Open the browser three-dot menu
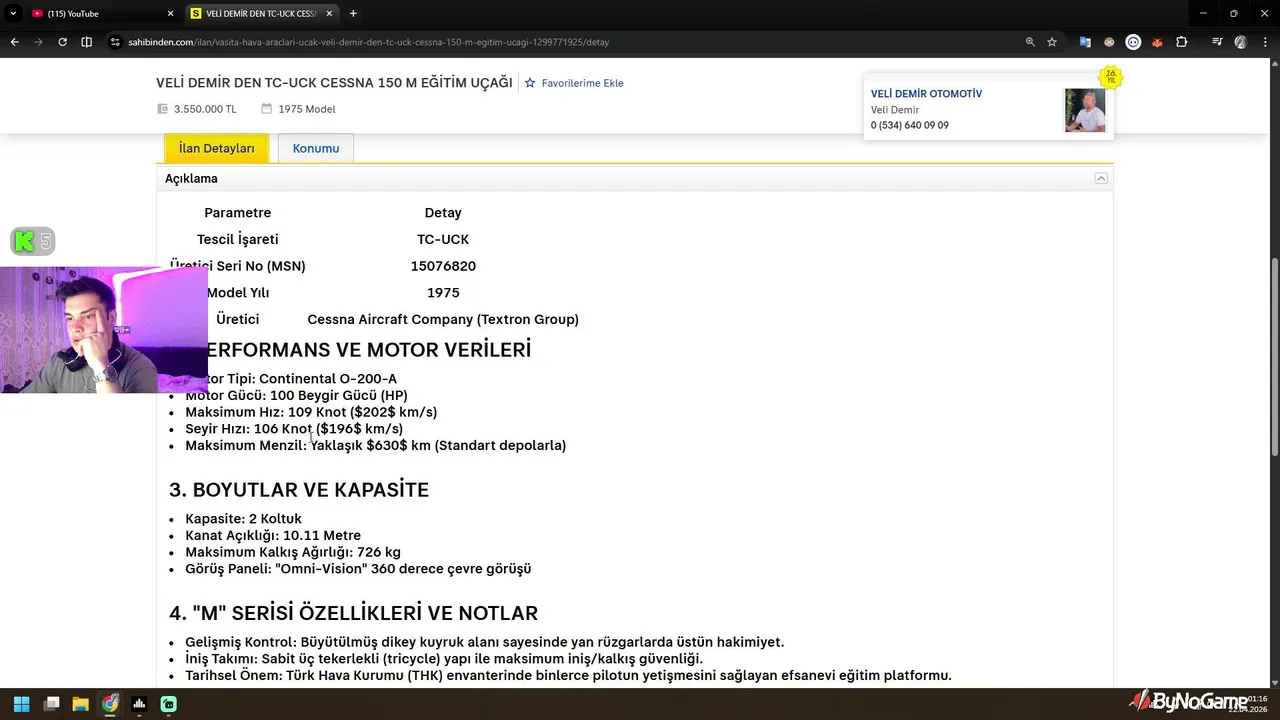The image size is (1280, 720). point(1265,42)
